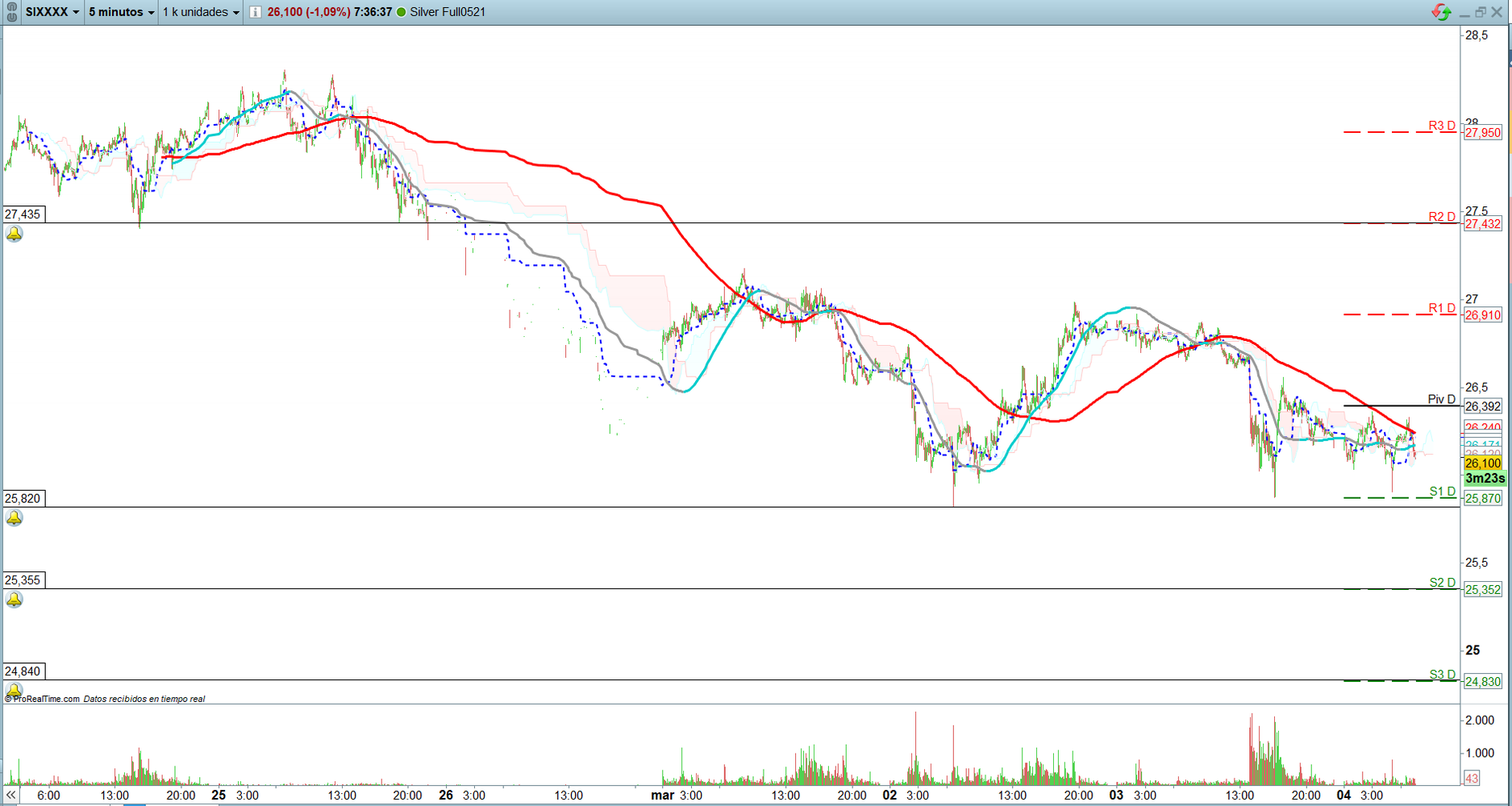The image size is (1512, 806).
Task: Click the 24,830 price tag on axis
Action: pyautogui.click(x=1483, y=681)
